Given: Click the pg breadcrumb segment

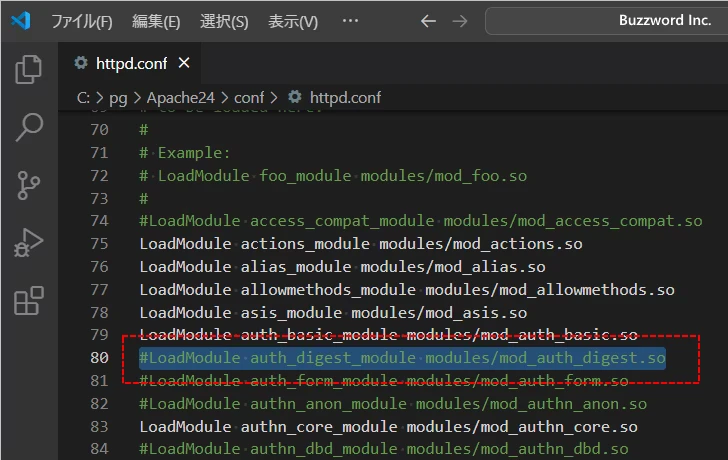Looking at the screenshot, I should pos(118,98).
